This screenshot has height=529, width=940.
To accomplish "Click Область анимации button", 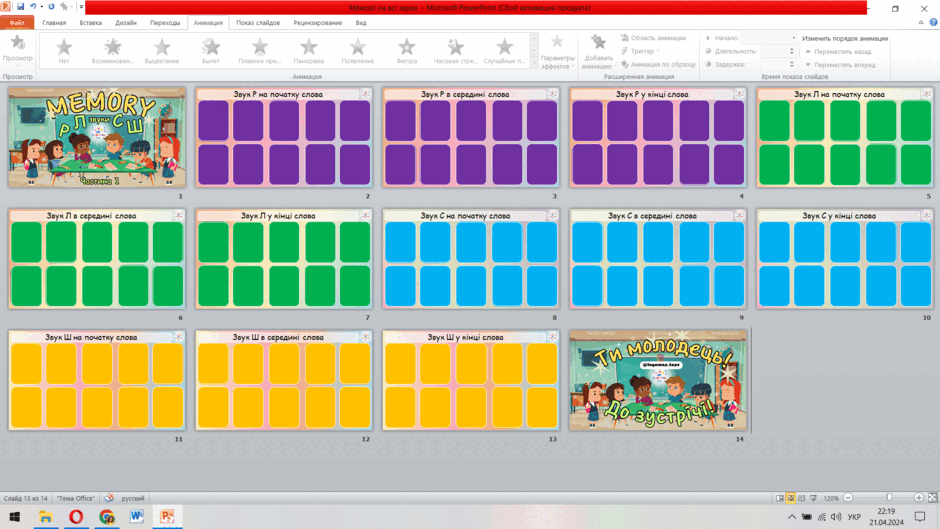I will click(653, 38).
